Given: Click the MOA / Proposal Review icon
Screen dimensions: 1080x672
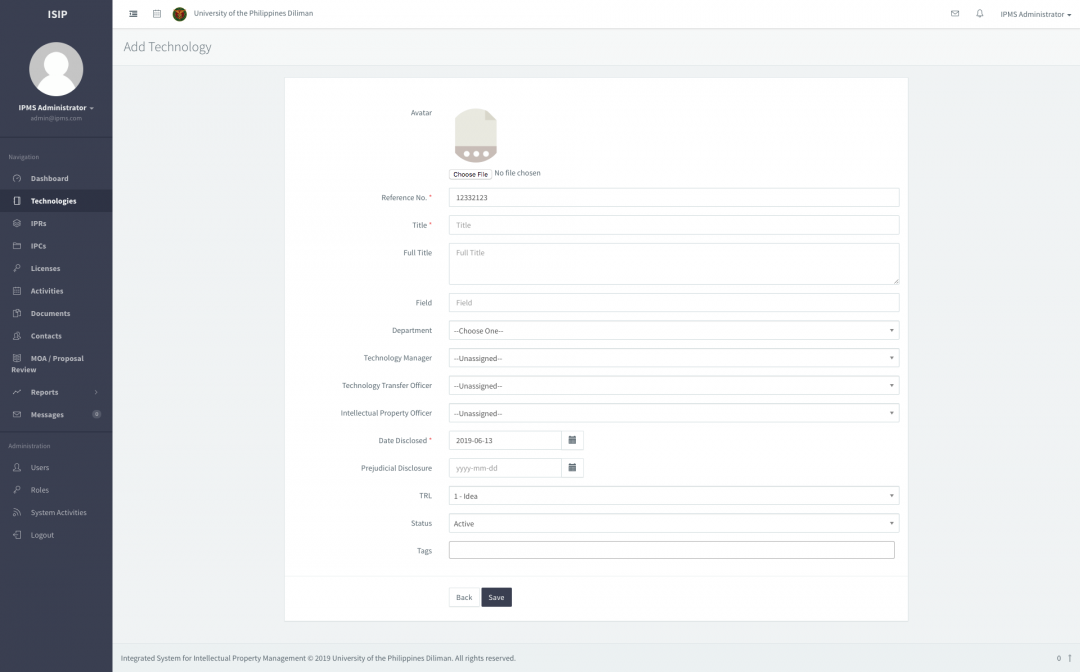Looking at the screenshot, I should tap(17, 358).
